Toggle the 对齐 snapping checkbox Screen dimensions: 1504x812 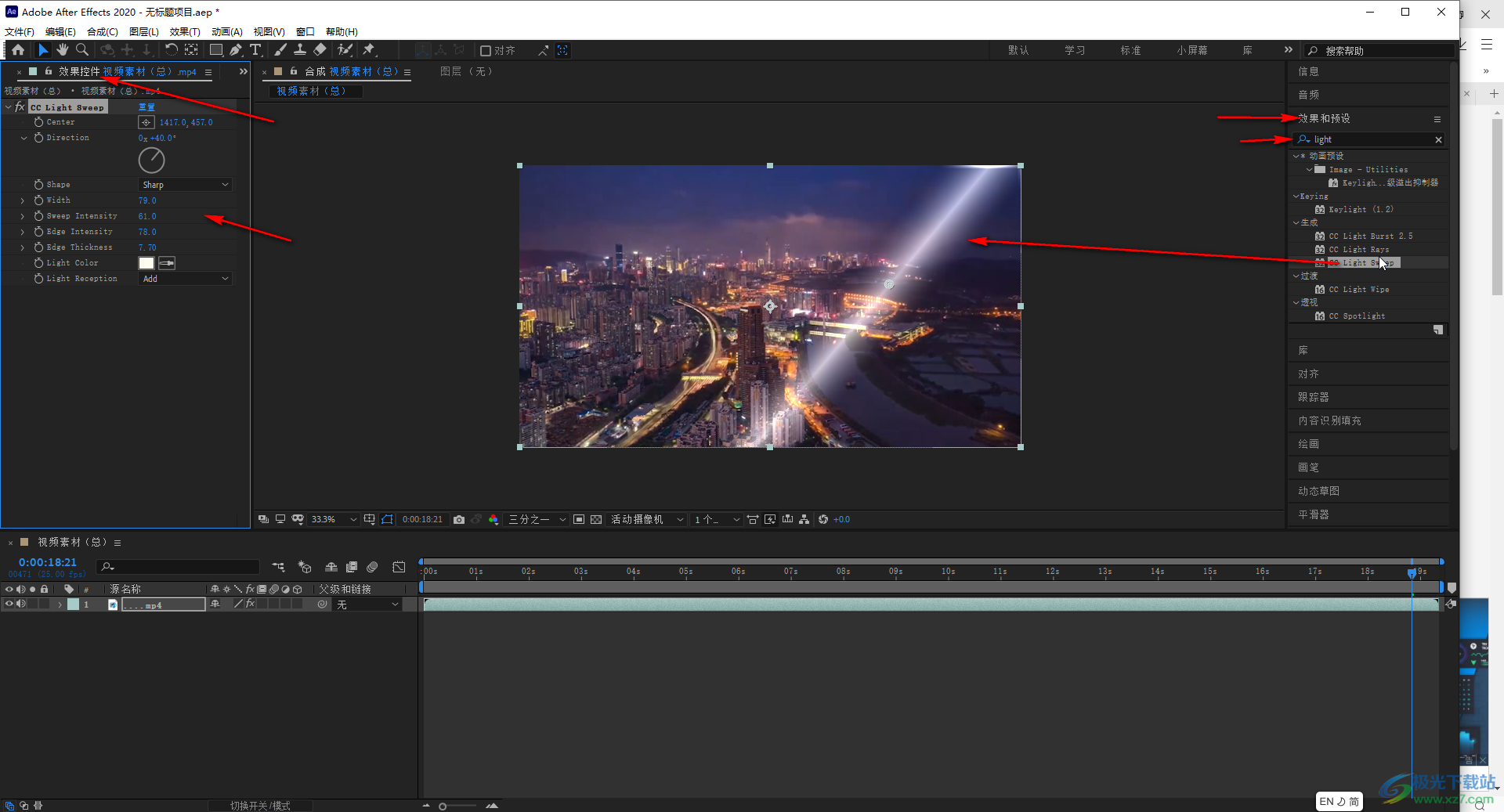(486, 51)
